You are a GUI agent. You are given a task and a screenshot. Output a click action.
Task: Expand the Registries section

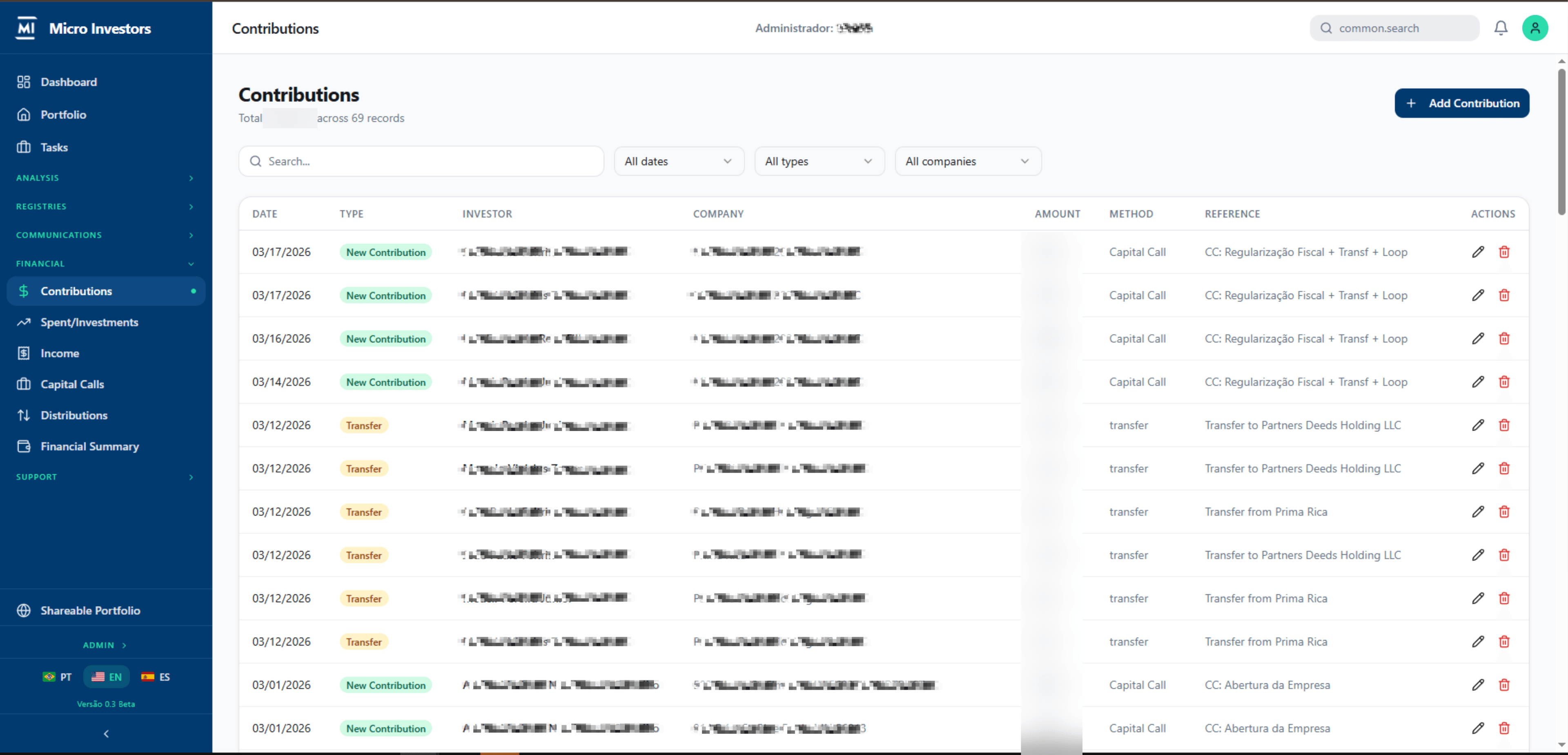[x=105, y=206]
